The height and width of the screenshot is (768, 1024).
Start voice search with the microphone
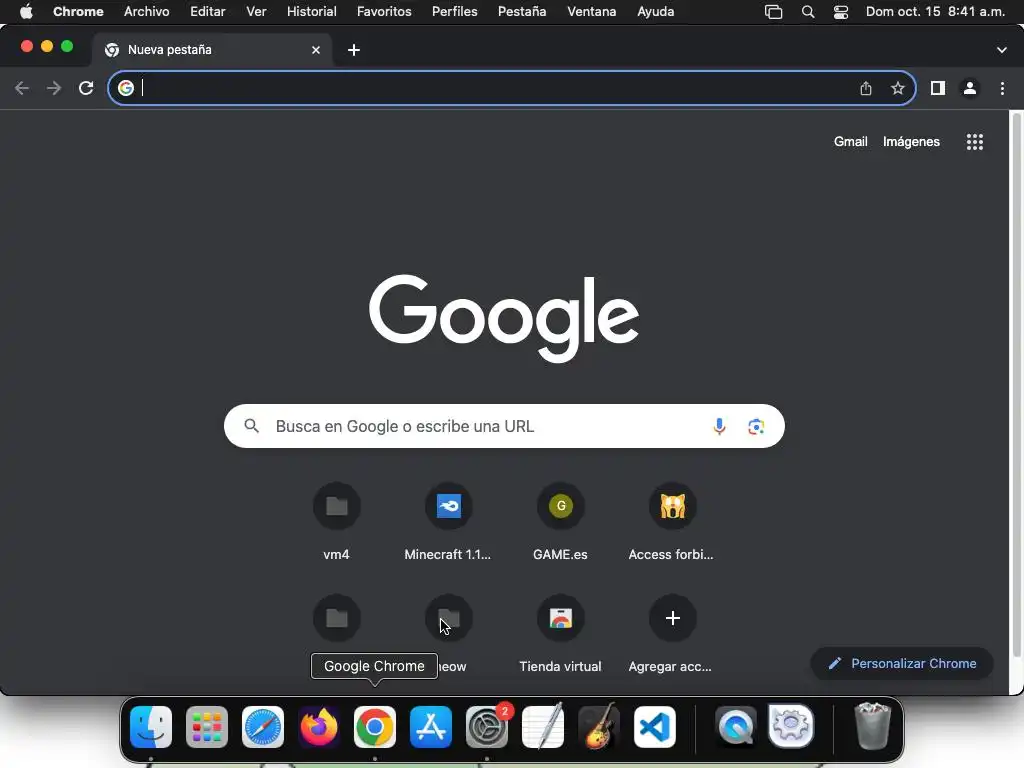pyautogui.click(x=719, y=426)
